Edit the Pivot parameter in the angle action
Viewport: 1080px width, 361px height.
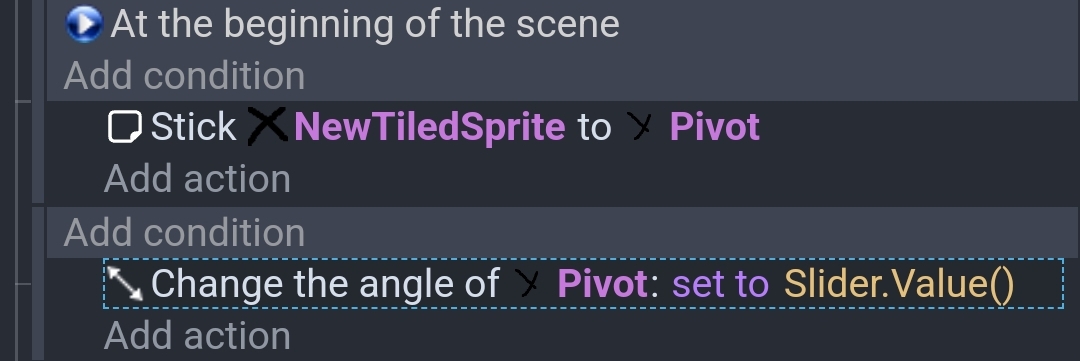pyautogui.click(x=601, y=284)
